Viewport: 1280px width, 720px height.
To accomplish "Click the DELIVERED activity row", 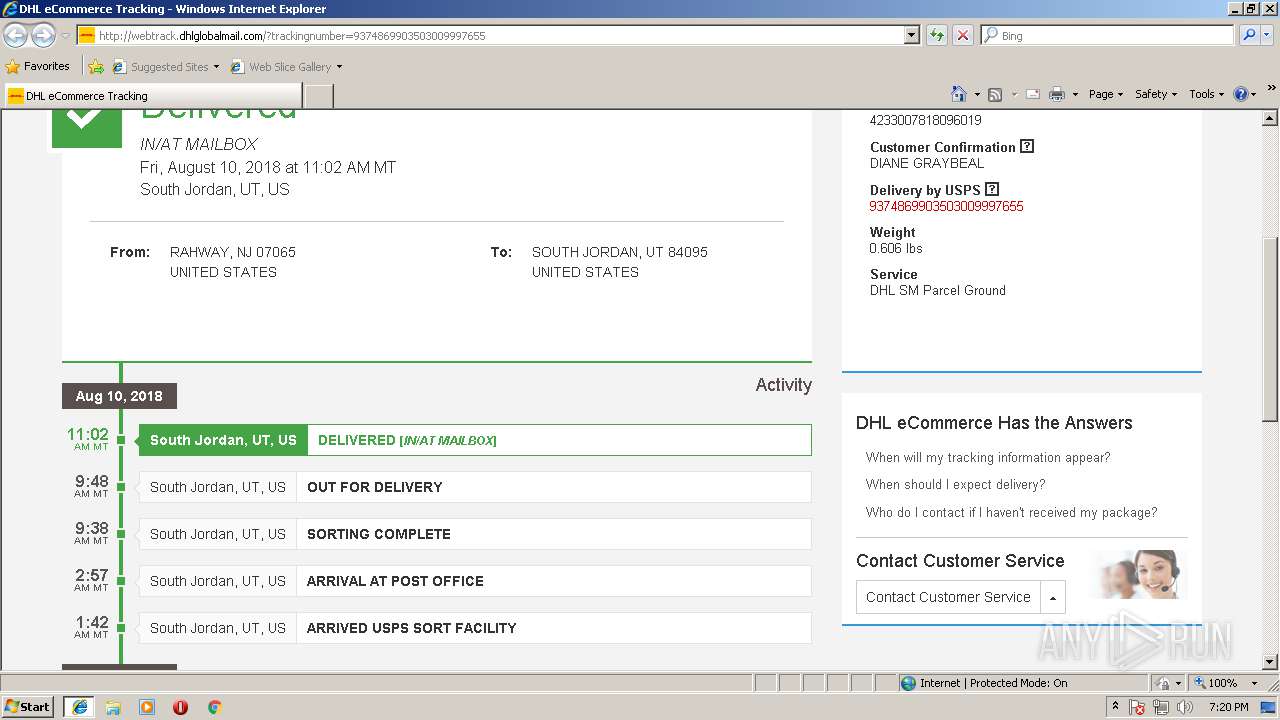I will [x=475, y=440].
